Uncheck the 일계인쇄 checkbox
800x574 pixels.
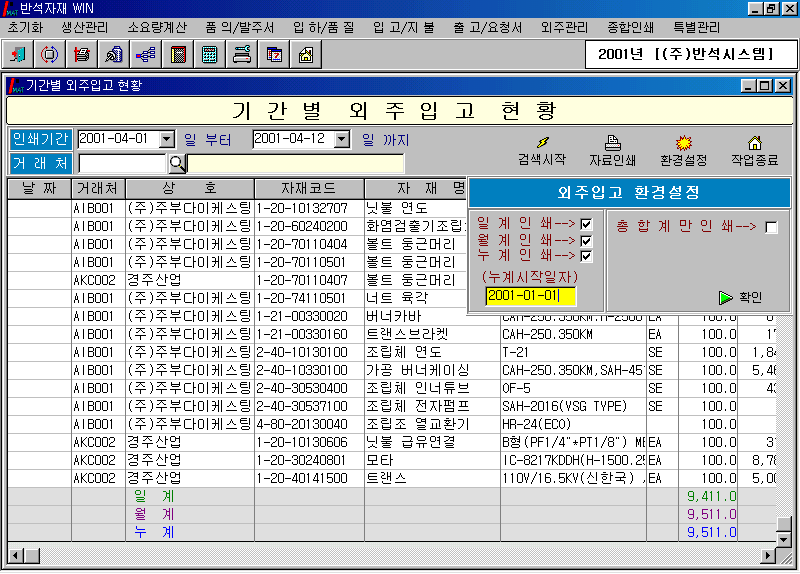[x=586, y=225]
